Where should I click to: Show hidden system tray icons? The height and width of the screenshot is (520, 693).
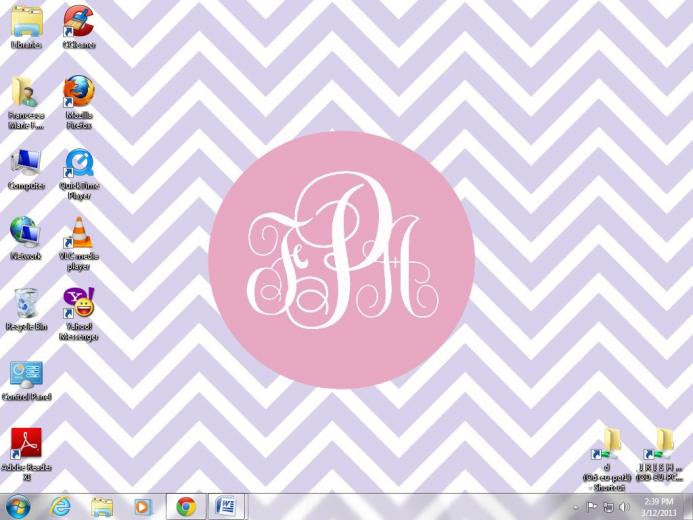(575, 507)
